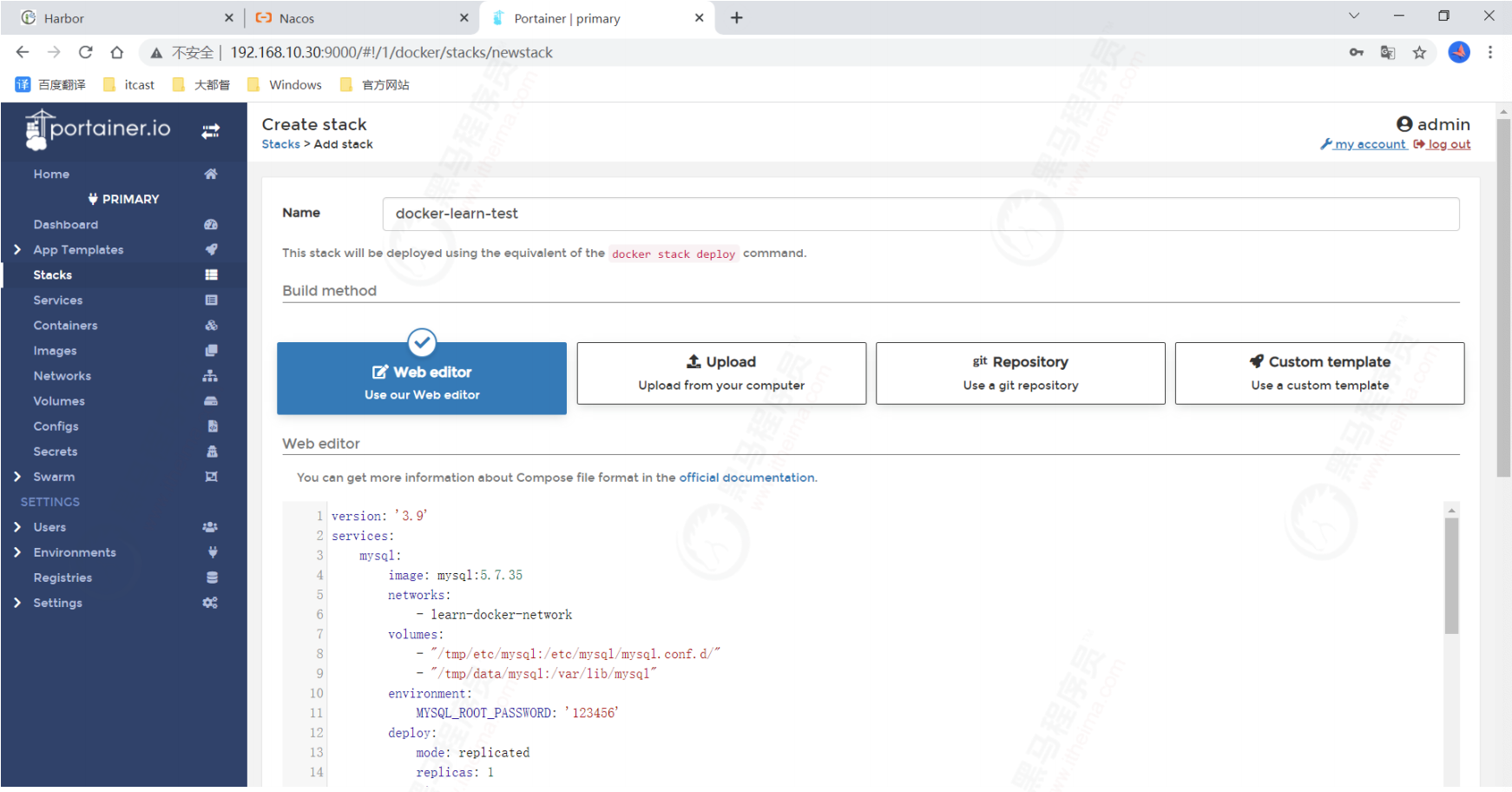Expand the Settings chevron
Screen dimensions: 1512x792
pos(17,602)
